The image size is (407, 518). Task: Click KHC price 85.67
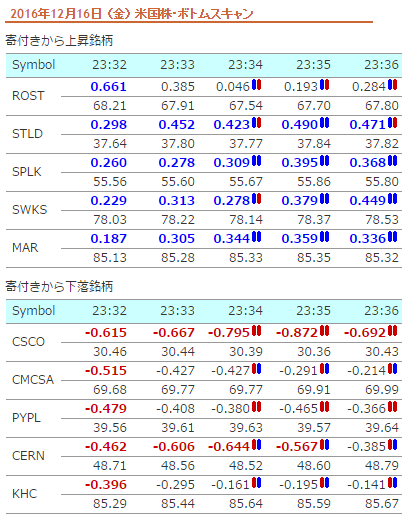[382, 504]
